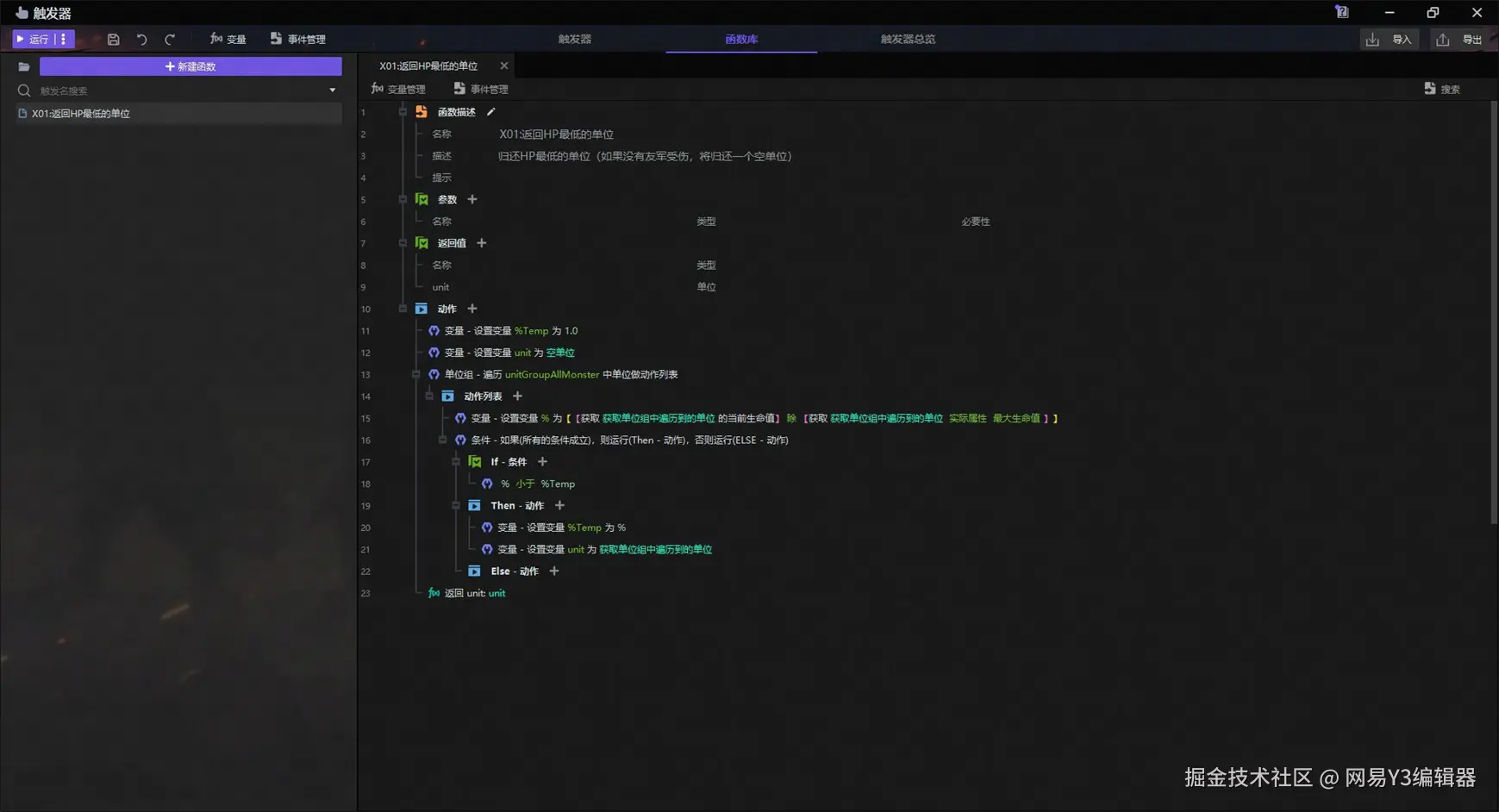Add an action with the Else - 动作 plus icon

[554, 572]
